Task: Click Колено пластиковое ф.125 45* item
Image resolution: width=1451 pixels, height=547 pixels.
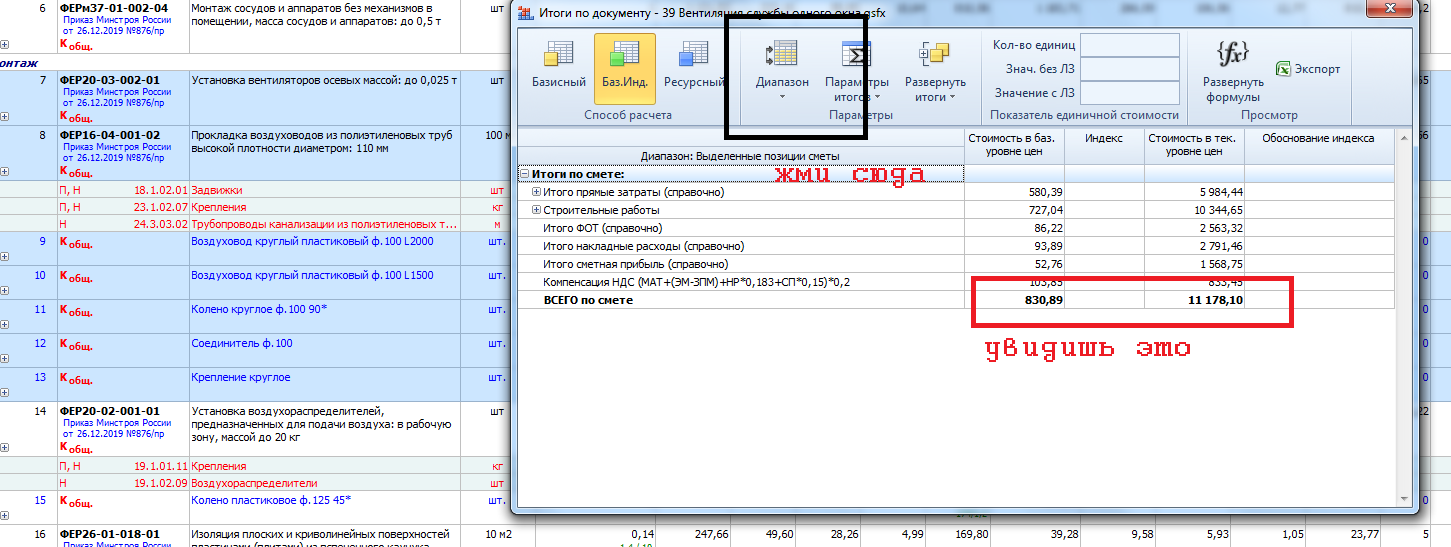Action: (x=271, y=500)
